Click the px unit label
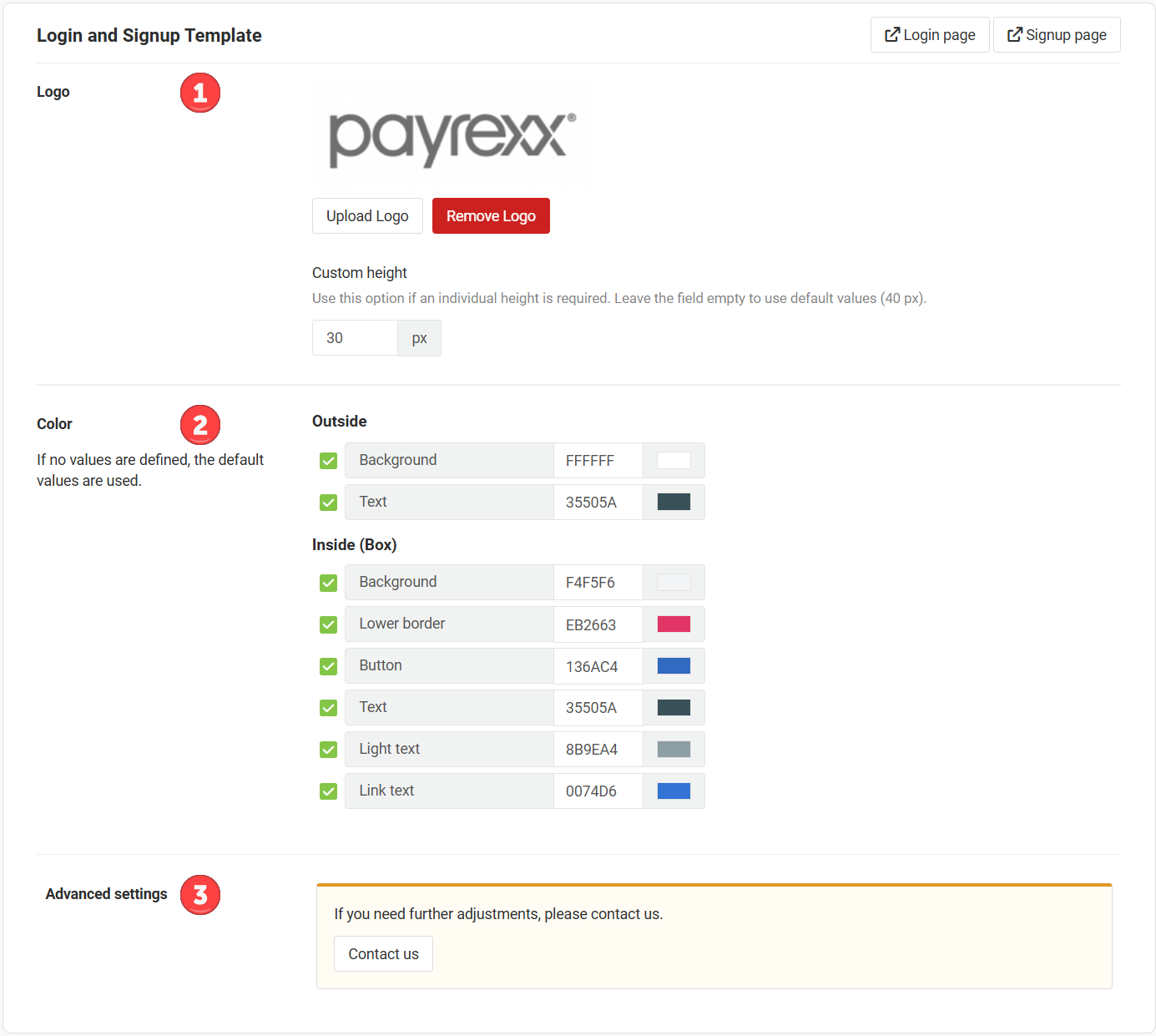The width and height of the screenshot is (1156, 1036). (419, 338)
